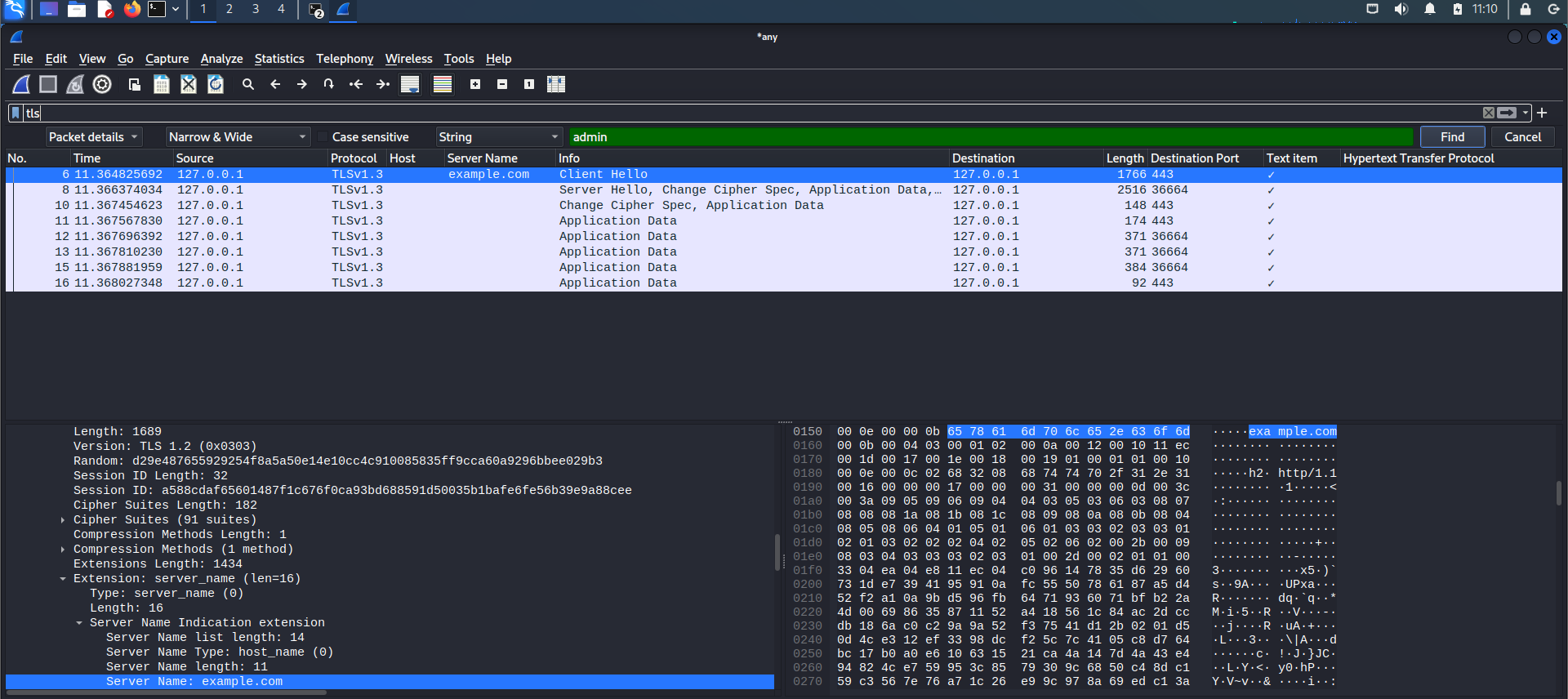
Task: Click the Find button
Action: pyautogui.click(x=1452, y=137)
